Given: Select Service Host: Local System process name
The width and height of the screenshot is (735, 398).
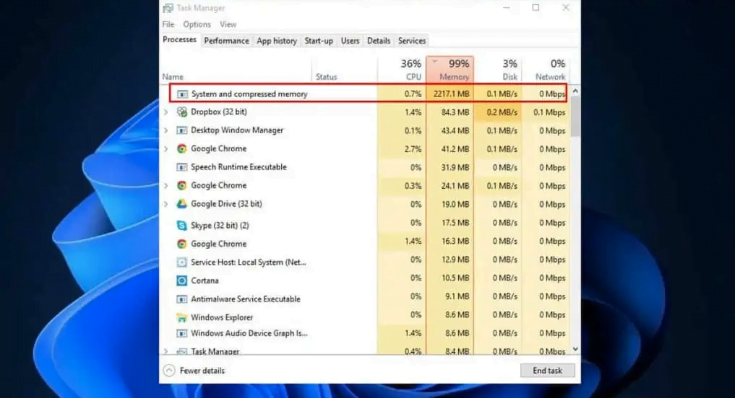Looking at the screenshot, I should [248, 262].
